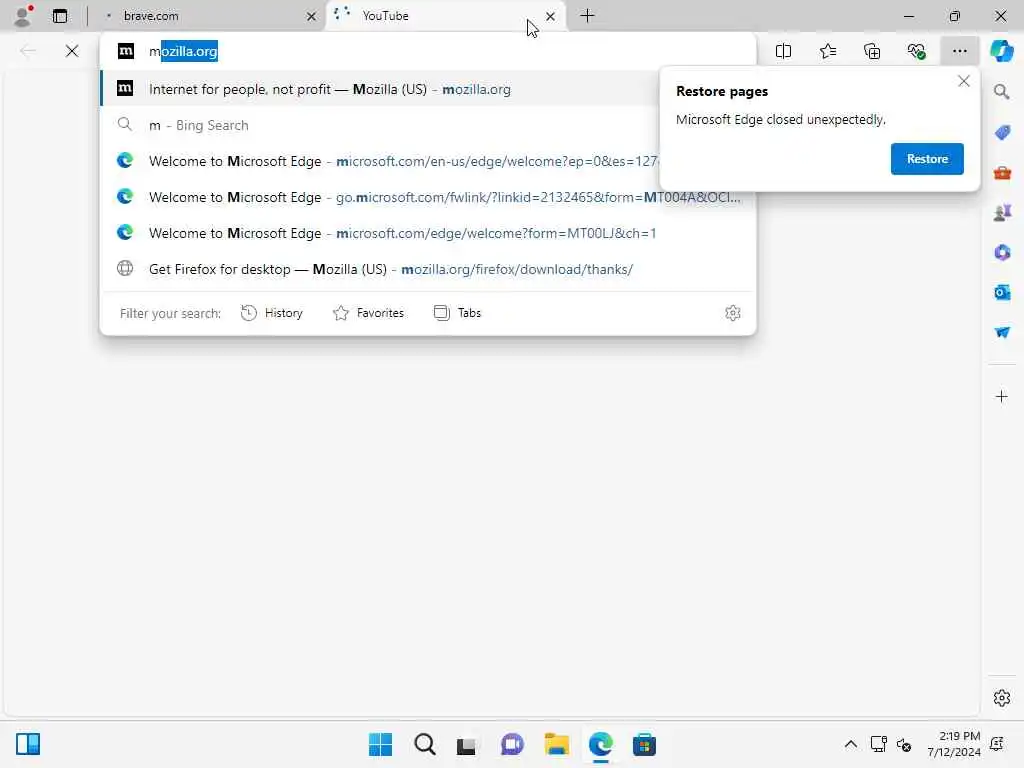Open the tab actions menu icon

[59, 16]
